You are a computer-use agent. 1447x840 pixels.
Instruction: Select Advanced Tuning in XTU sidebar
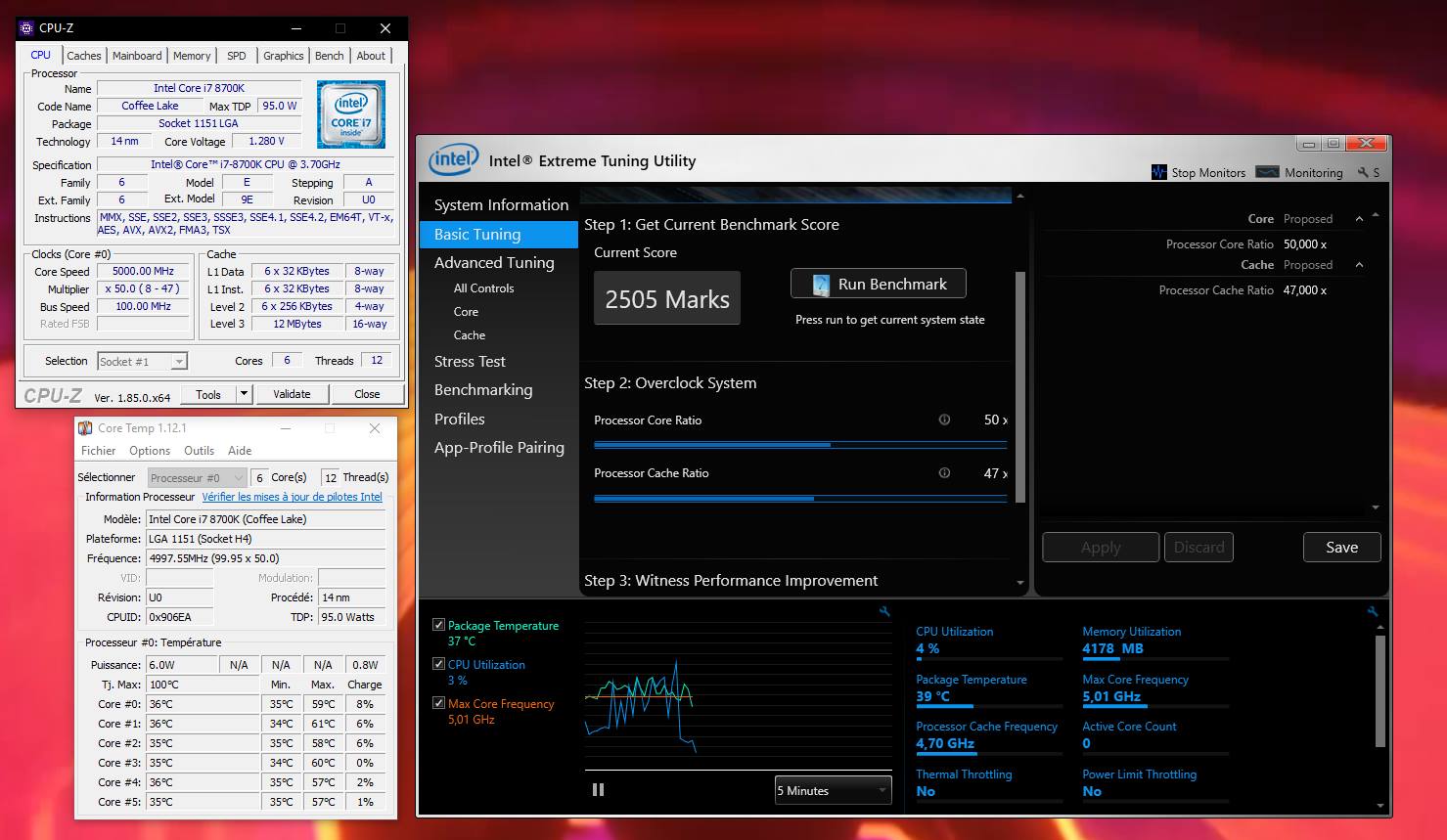coord(494,262)
